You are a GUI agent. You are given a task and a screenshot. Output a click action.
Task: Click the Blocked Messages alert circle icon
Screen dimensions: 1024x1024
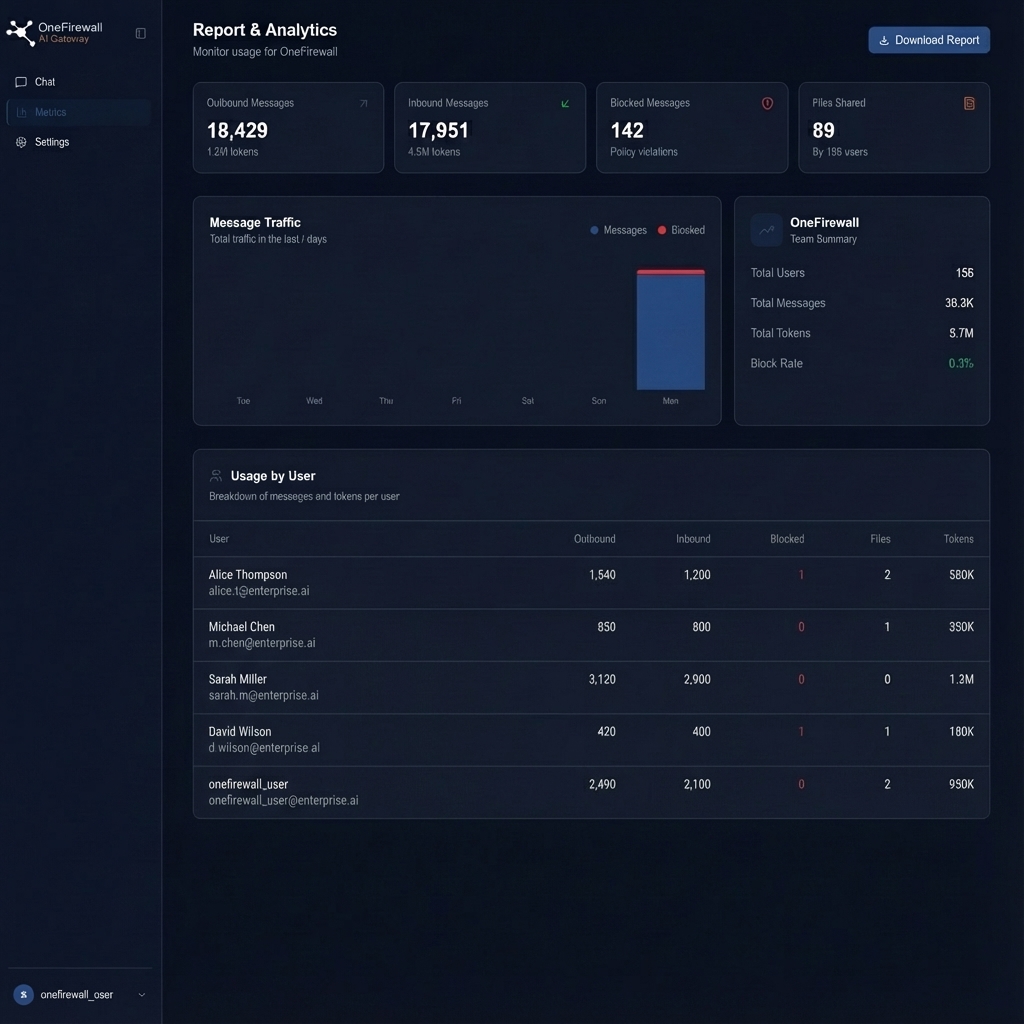[766, 103]
